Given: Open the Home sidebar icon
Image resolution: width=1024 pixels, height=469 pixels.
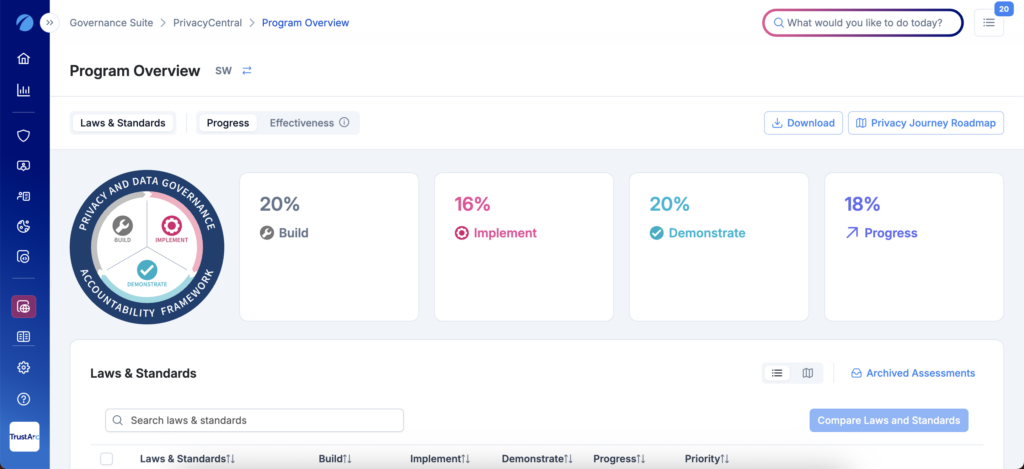Looking at the screenshot, I should (x=24, y=59).
